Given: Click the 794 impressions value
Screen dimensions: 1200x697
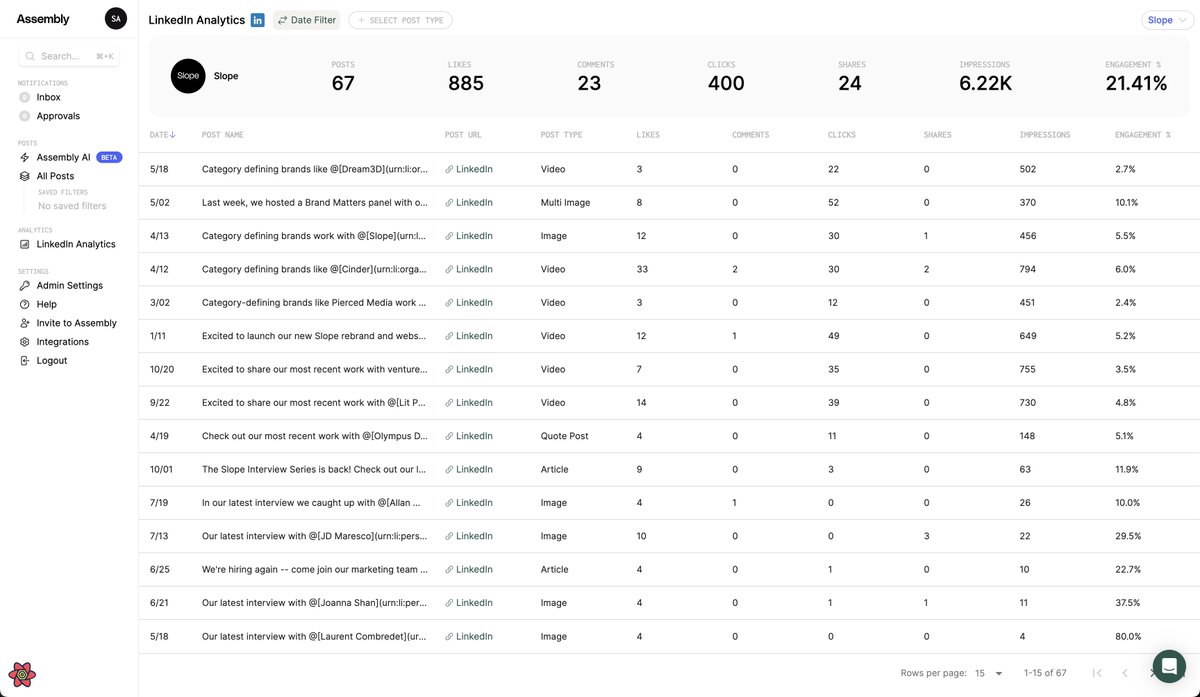Looking at the screenshot, I should 1028,269.
